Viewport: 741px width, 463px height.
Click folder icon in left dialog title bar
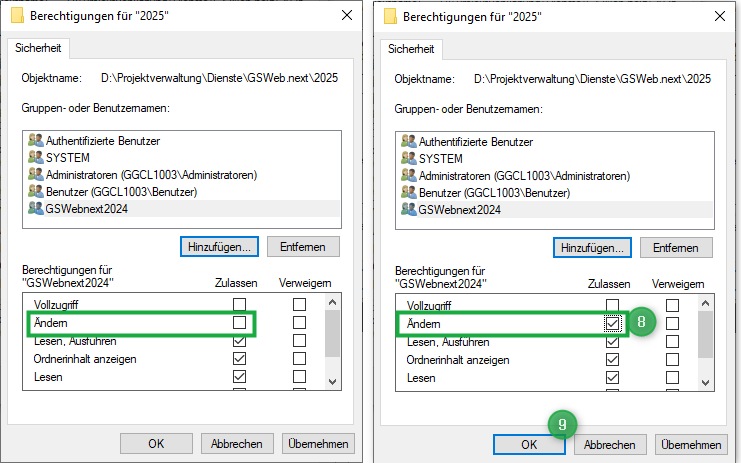coord(17,16)
